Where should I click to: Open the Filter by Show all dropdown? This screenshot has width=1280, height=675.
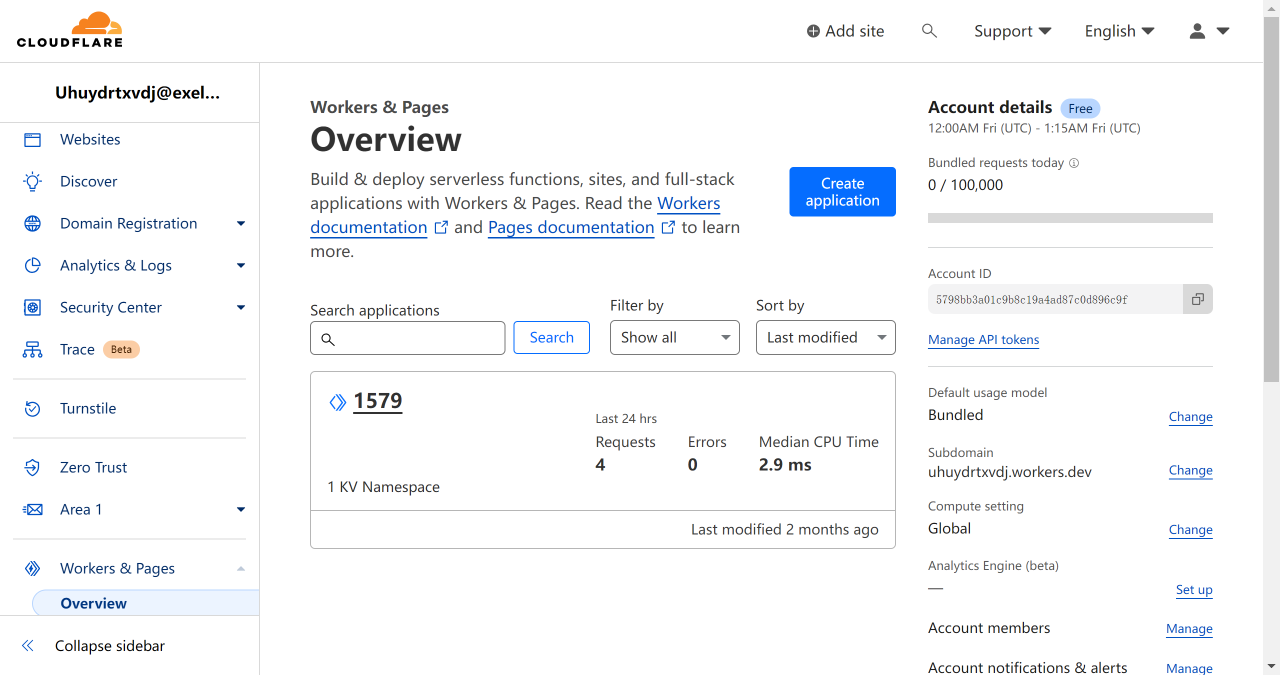point(675,338)
